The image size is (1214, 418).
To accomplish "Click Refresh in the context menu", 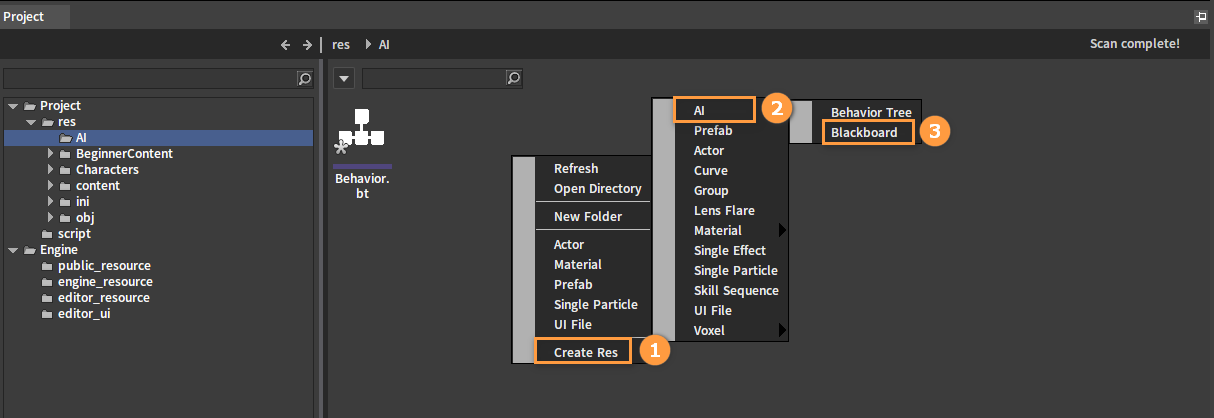I will [x=576, y=169].
